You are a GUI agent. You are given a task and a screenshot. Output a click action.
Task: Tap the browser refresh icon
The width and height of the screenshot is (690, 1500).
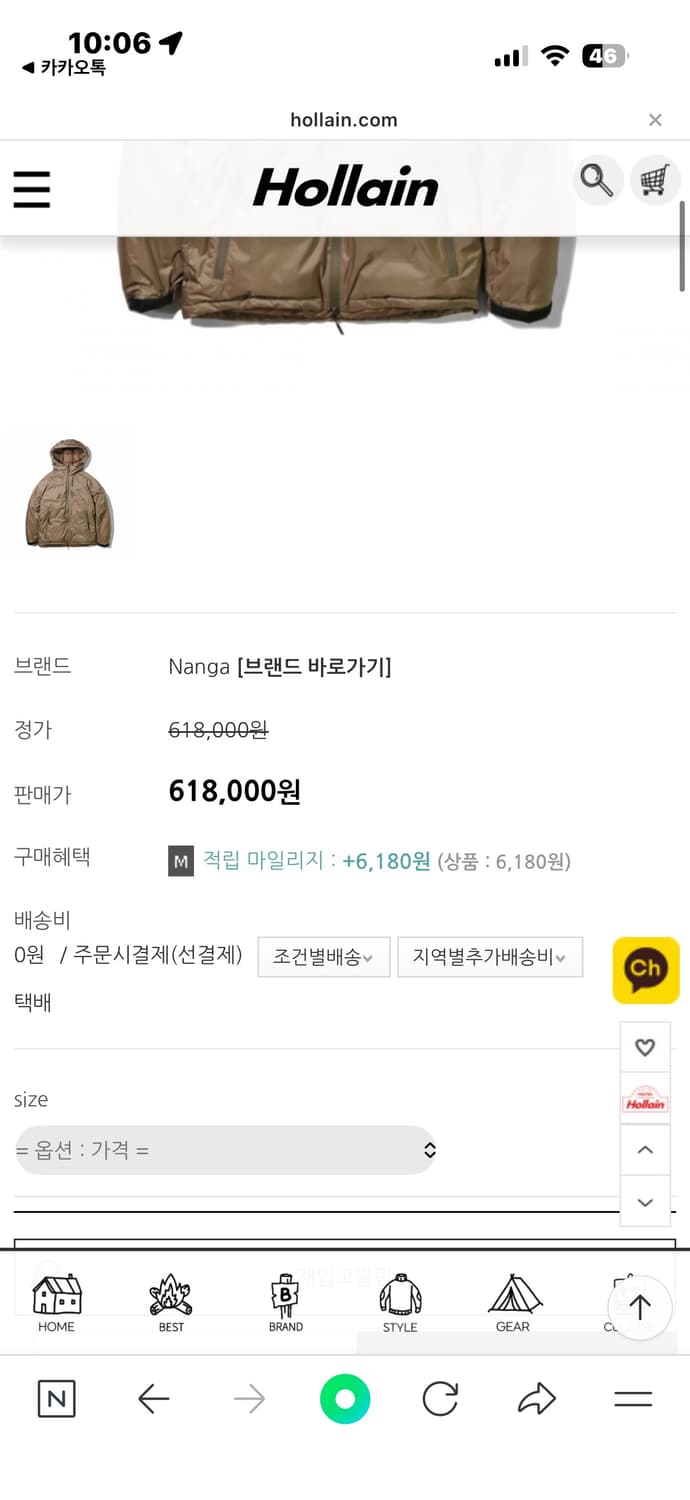click(441, 1400)
